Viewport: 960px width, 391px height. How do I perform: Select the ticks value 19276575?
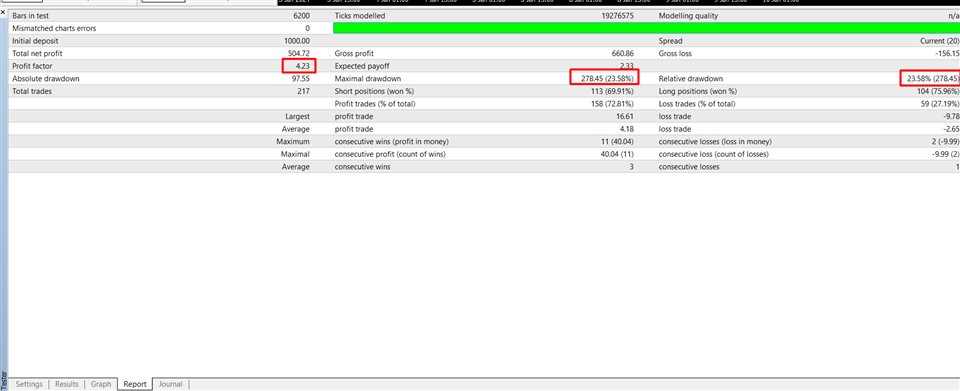pos(618,16)
